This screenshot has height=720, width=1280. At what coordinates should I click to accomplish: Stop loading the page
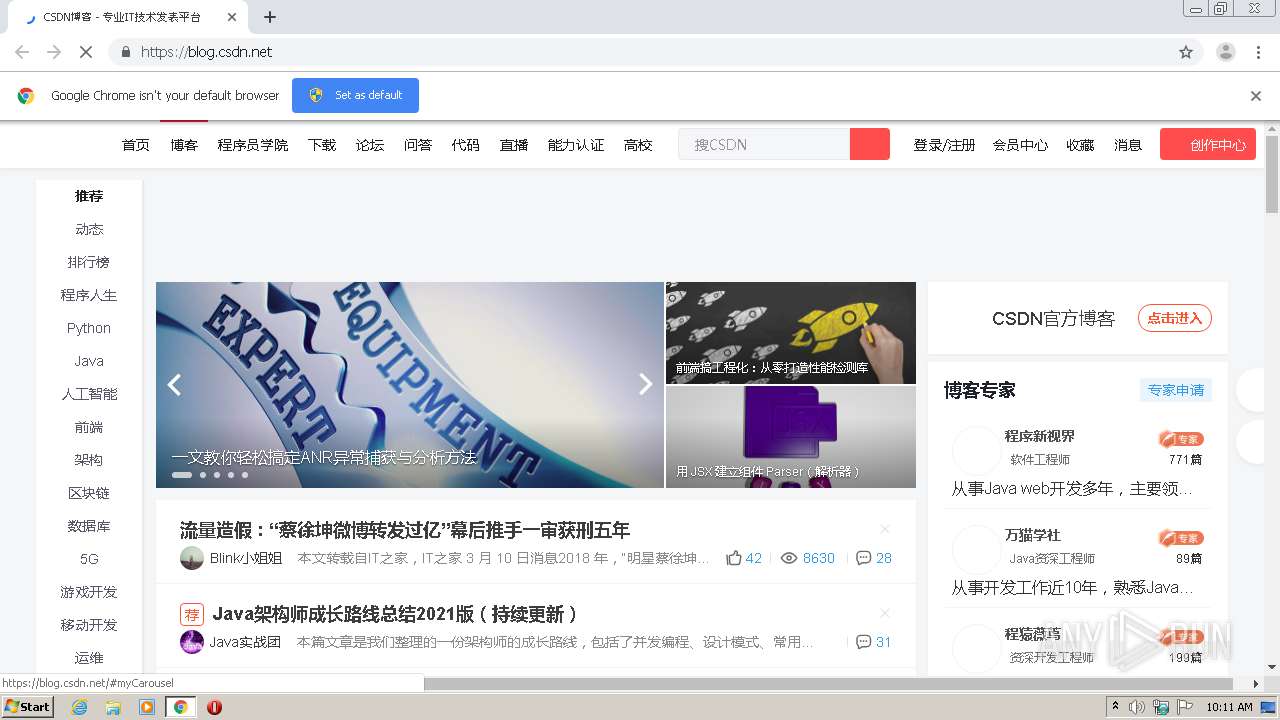86,52
